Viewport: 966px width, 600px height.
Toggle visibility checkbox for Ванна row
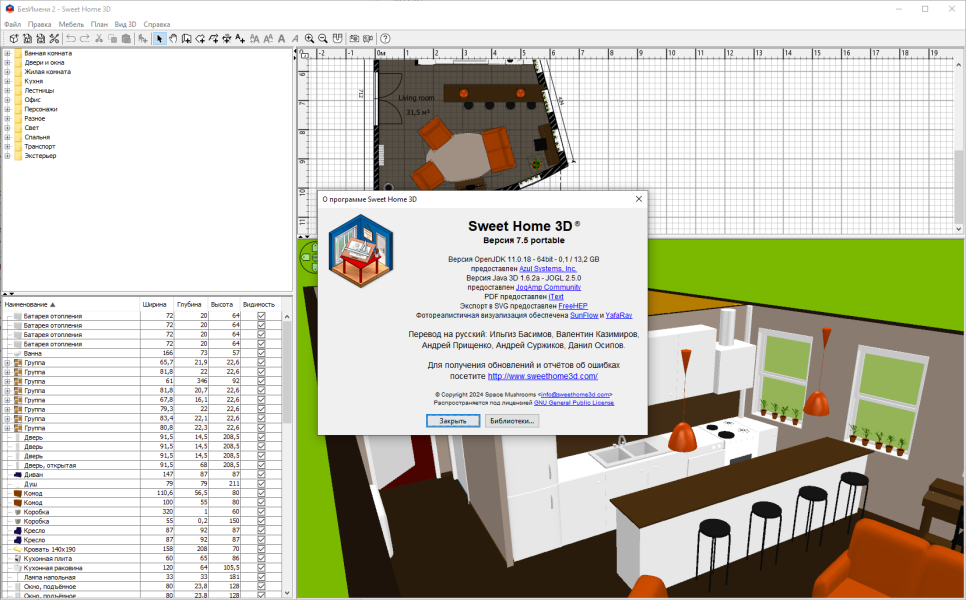click(x=261, y=353)
